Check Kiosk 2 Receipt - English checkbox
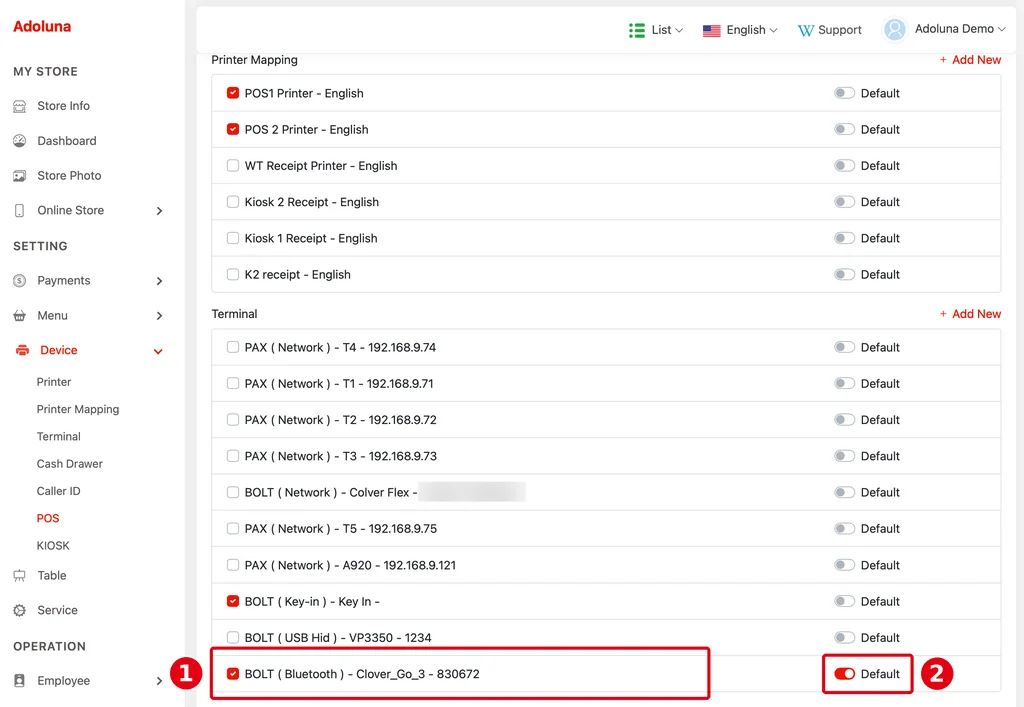Image resolution: width=1024 pixels, height=707 pixels. 232,202
